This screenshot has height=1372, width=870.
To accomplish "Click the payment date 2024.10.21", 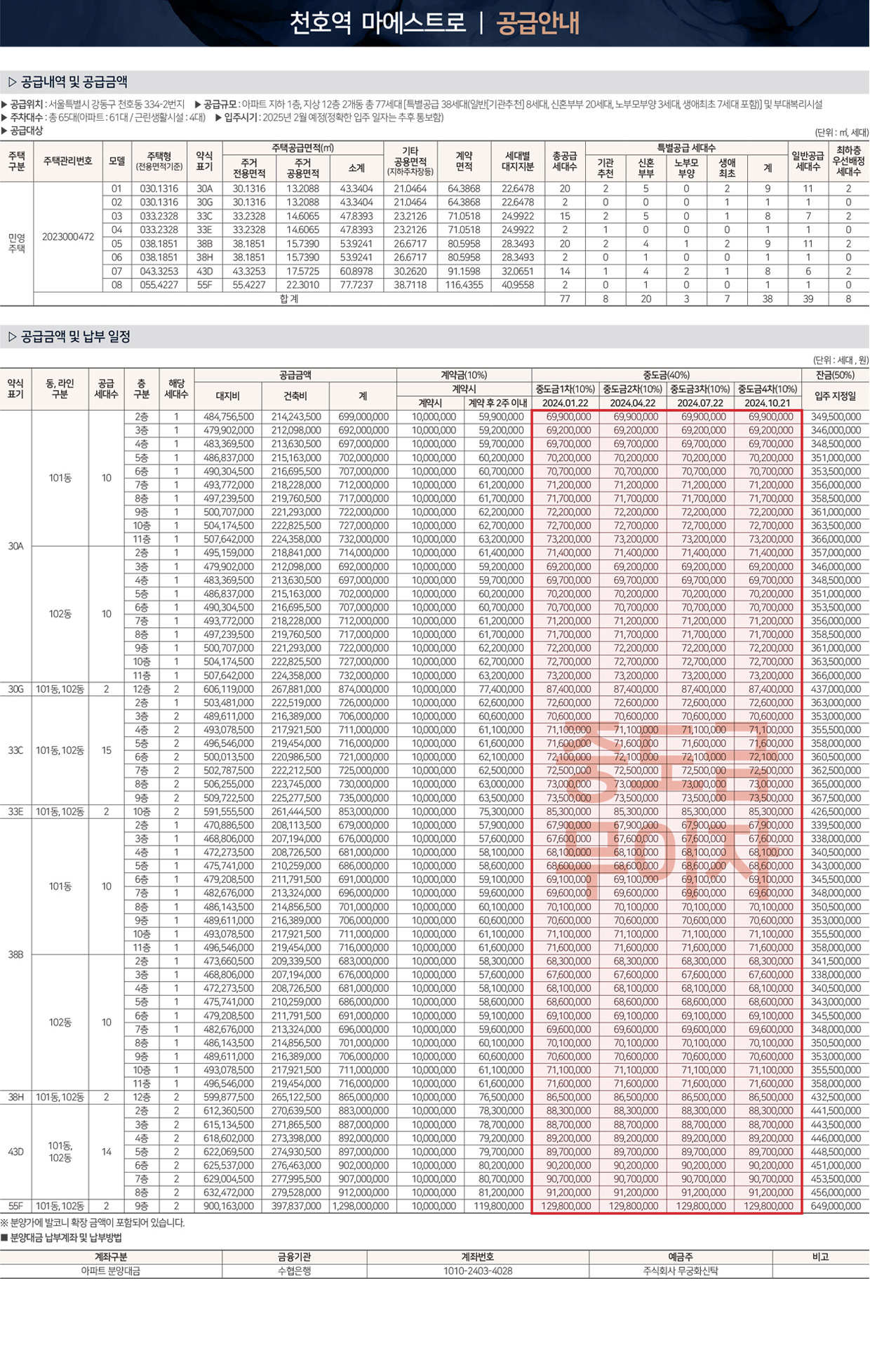I will pos(768,403).
